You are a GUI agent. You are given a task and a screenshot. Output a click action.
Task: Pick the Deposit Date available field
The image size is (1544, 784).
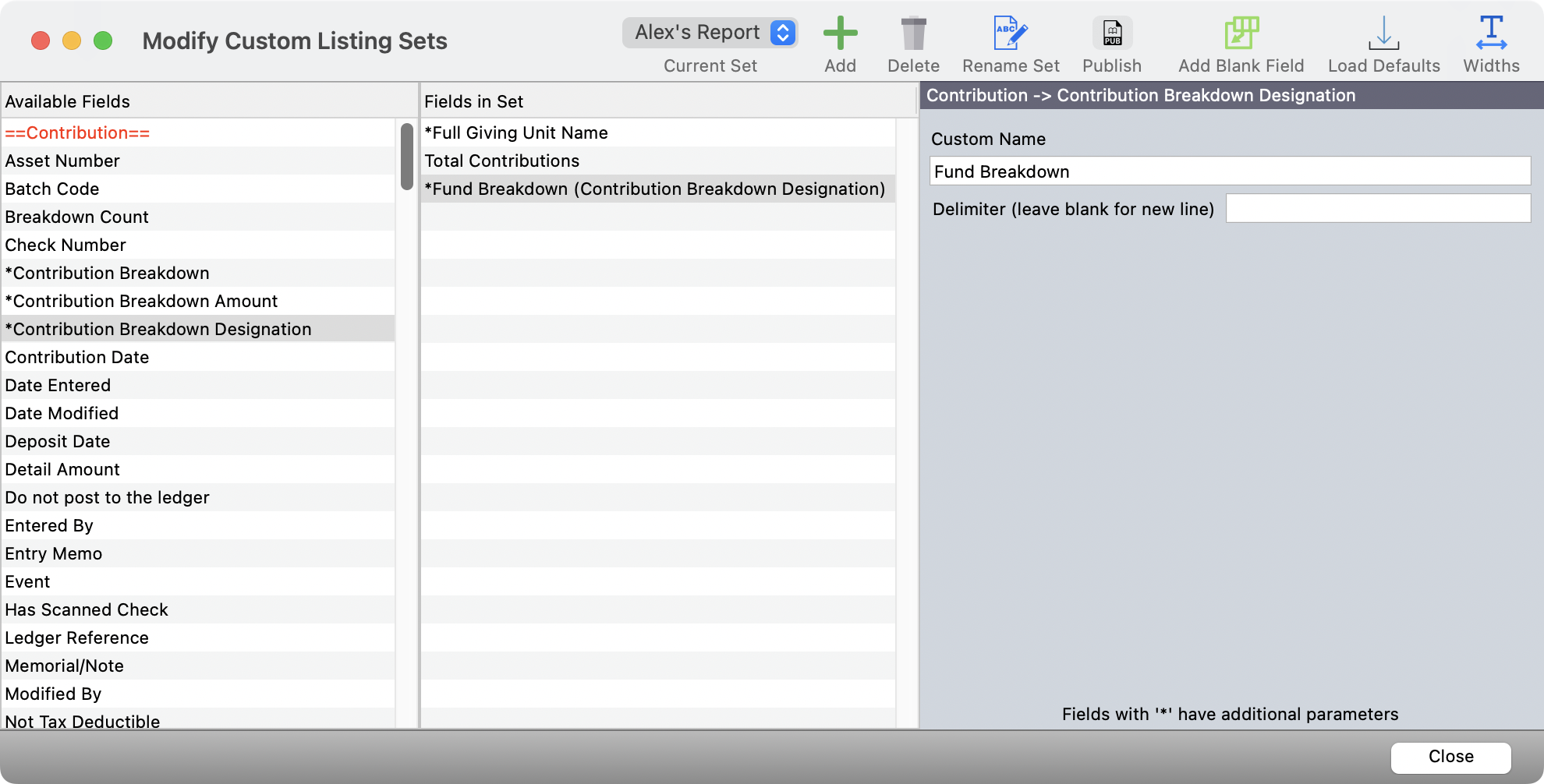point(58,442)
